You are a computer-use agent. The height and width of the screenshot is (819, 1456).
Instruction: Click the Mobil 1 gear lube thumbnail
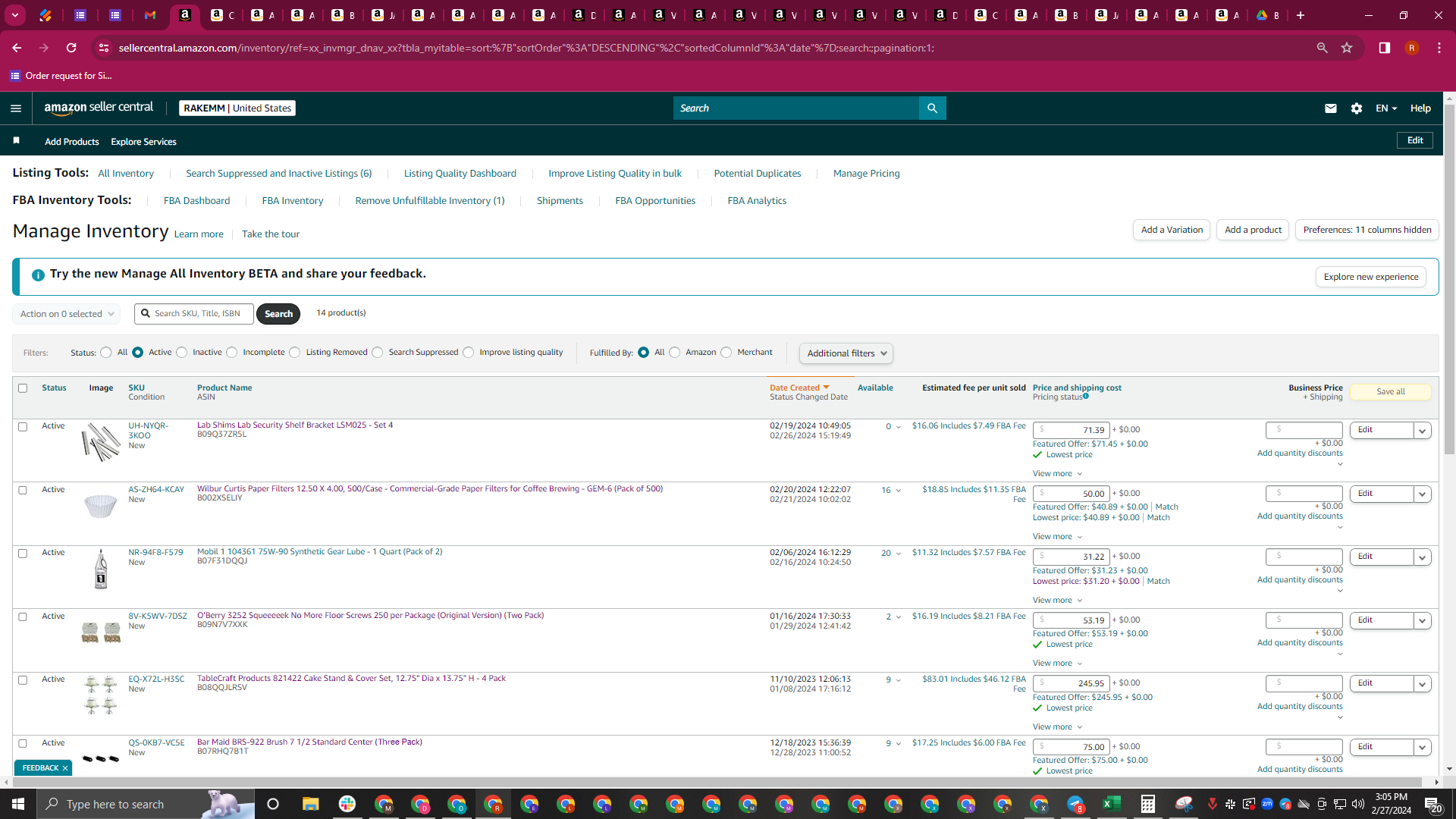click(x=101, y=570)
